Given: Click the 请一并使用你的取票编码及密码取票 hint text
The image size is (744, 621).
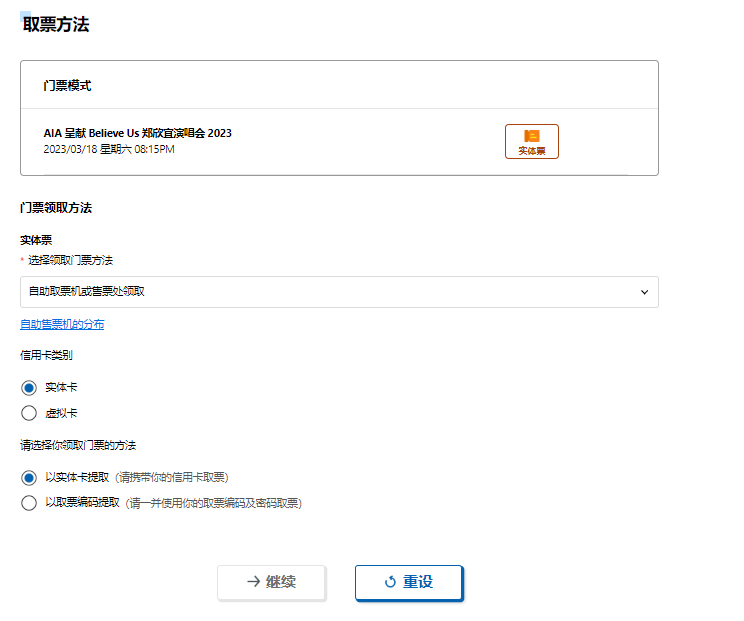Looking at the screenshot, I should coord(214,503).
